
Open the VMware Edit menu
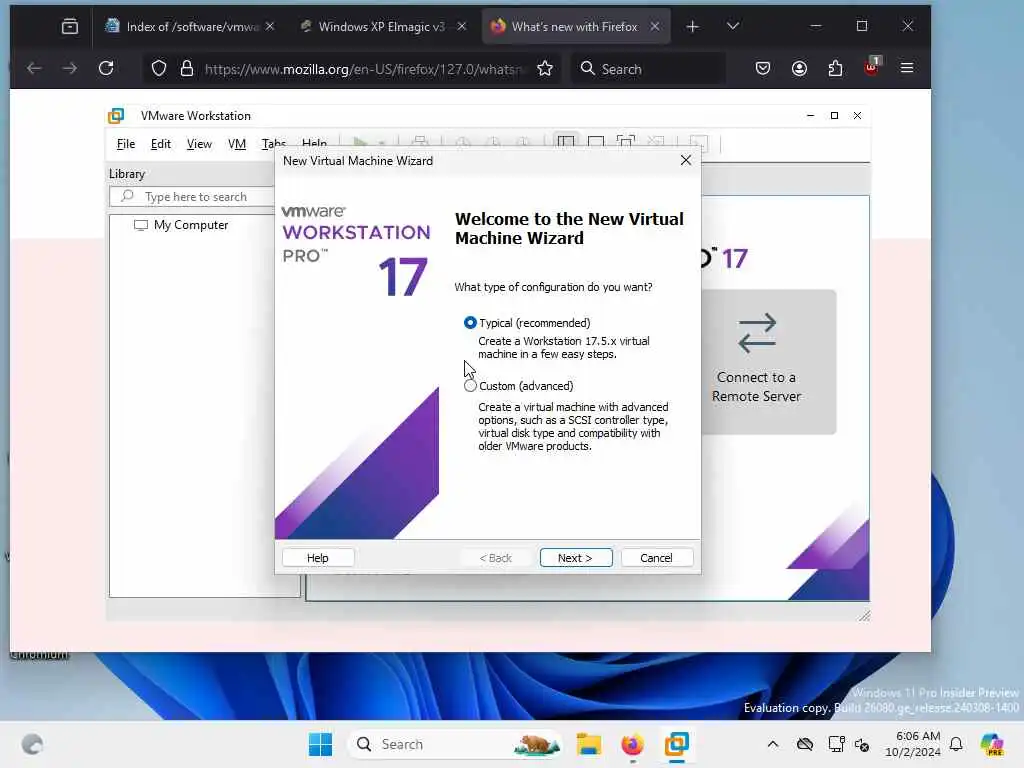(161, 144)
